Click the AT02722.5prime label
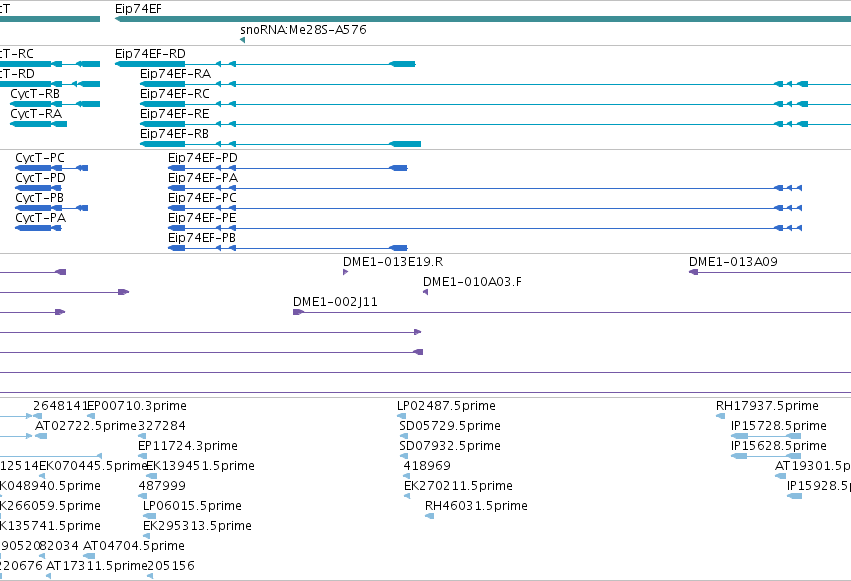851x581 pixels. 86,426
